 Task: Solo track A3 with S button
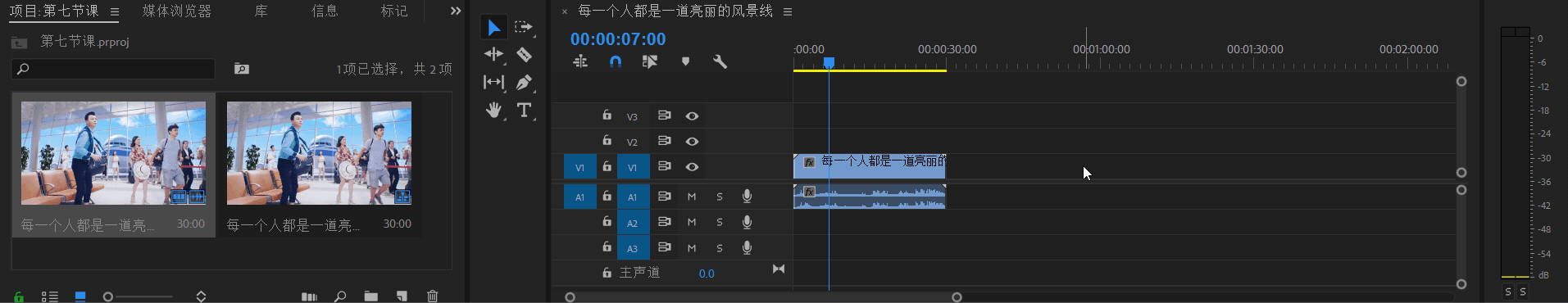pyautogui.click(x=720, y=247)
